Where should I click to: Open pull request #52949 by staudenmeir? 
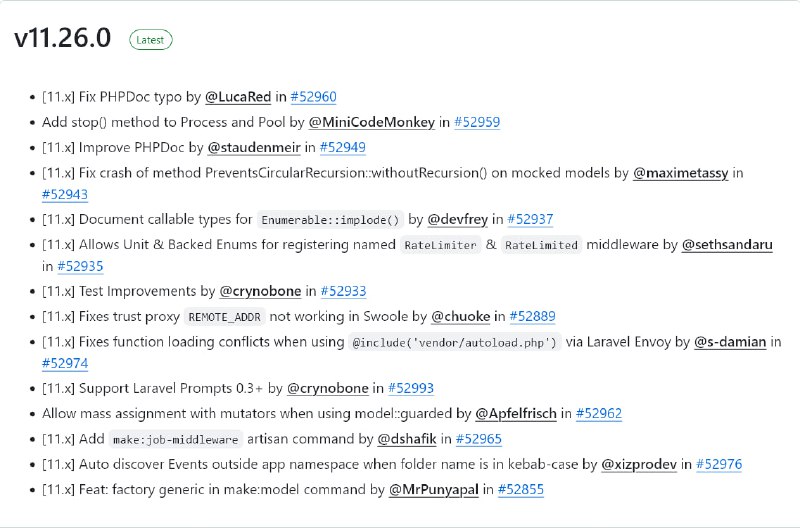(x=342, y=147)
